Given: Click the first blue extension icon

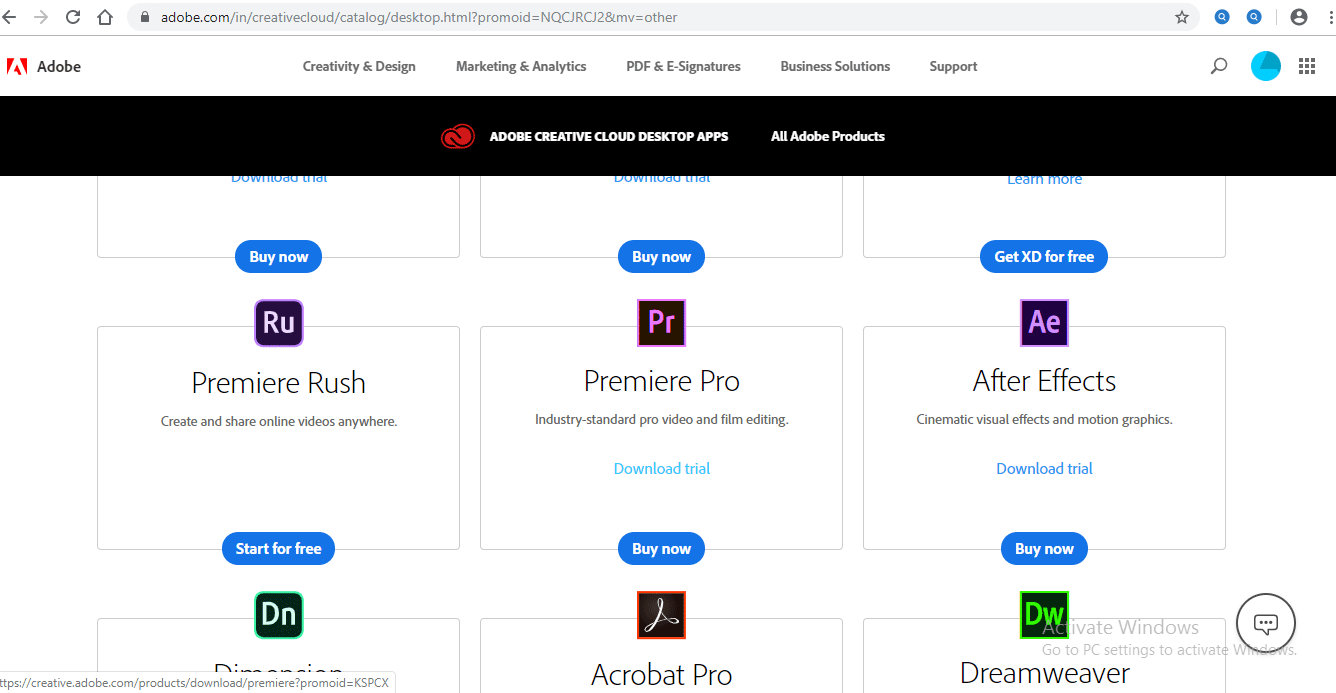Looking at the screenshot, I should pyautogui.click(x=1222, y=17).
